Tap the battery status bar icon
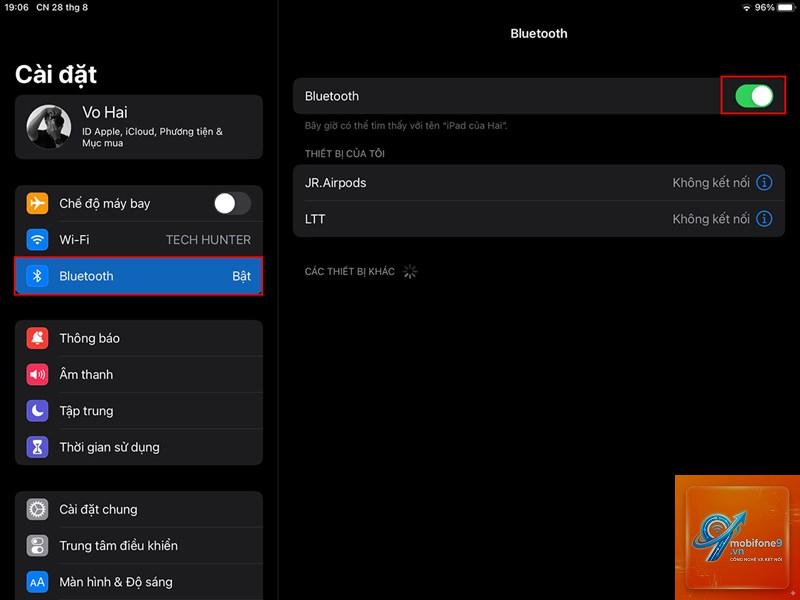Screen dimensions: 800x600 click(787, 8)
